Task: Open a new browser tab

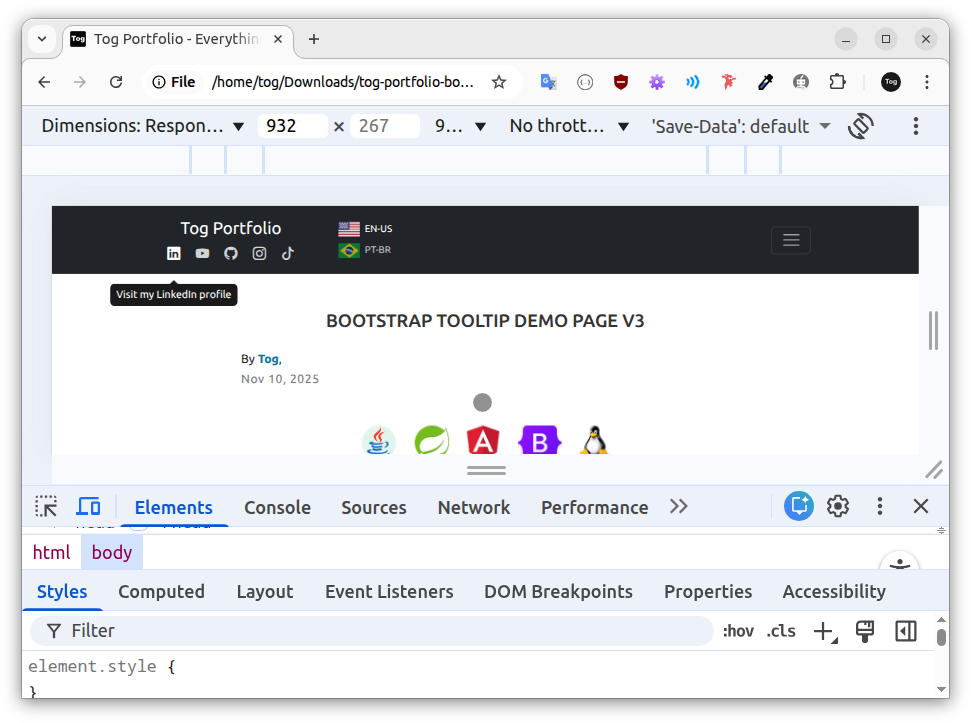Action: (x=314, y=39)
